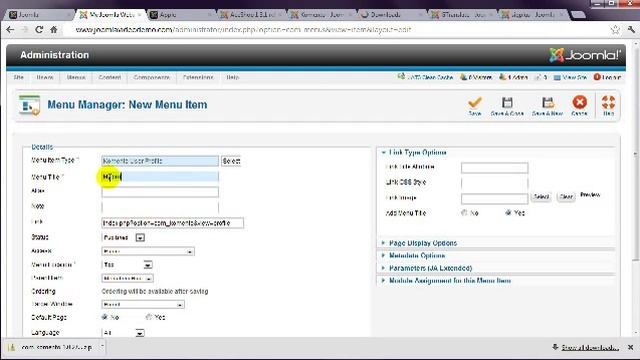Open the Status dropdown
This screenshot has height=360, width=640.
tap(123, 237)
